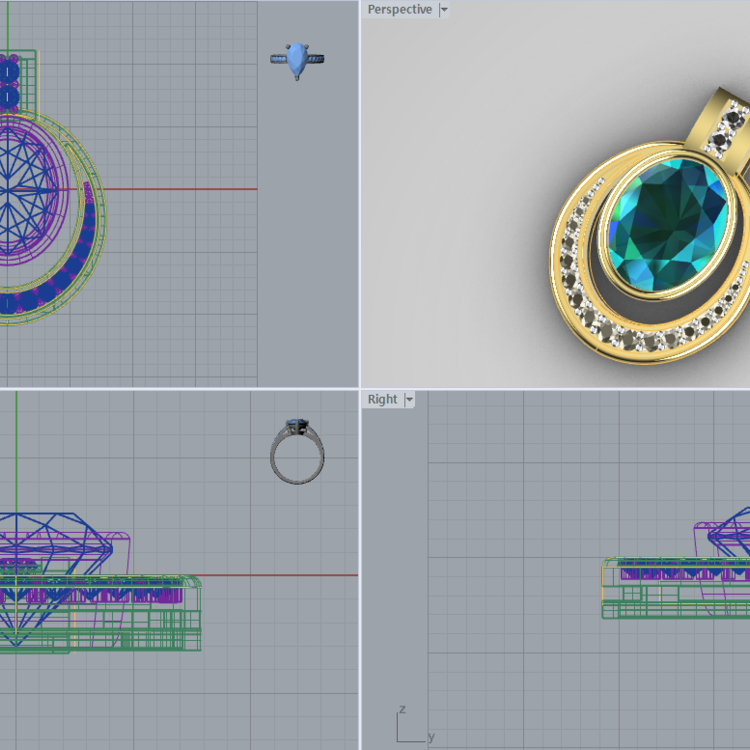Open the Perspective viewport dropdown arrow
This screenshot has height=750, width=750.
[x=444, y=10]
